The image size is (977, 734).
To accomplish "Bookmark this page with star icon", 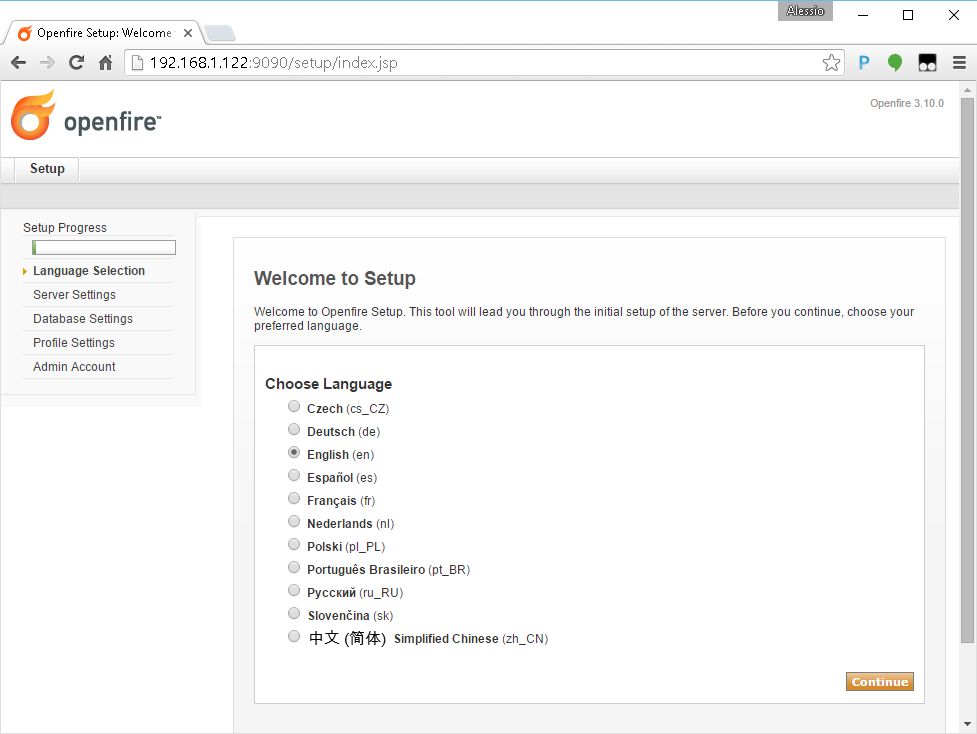I will click(x=831, y=63).
